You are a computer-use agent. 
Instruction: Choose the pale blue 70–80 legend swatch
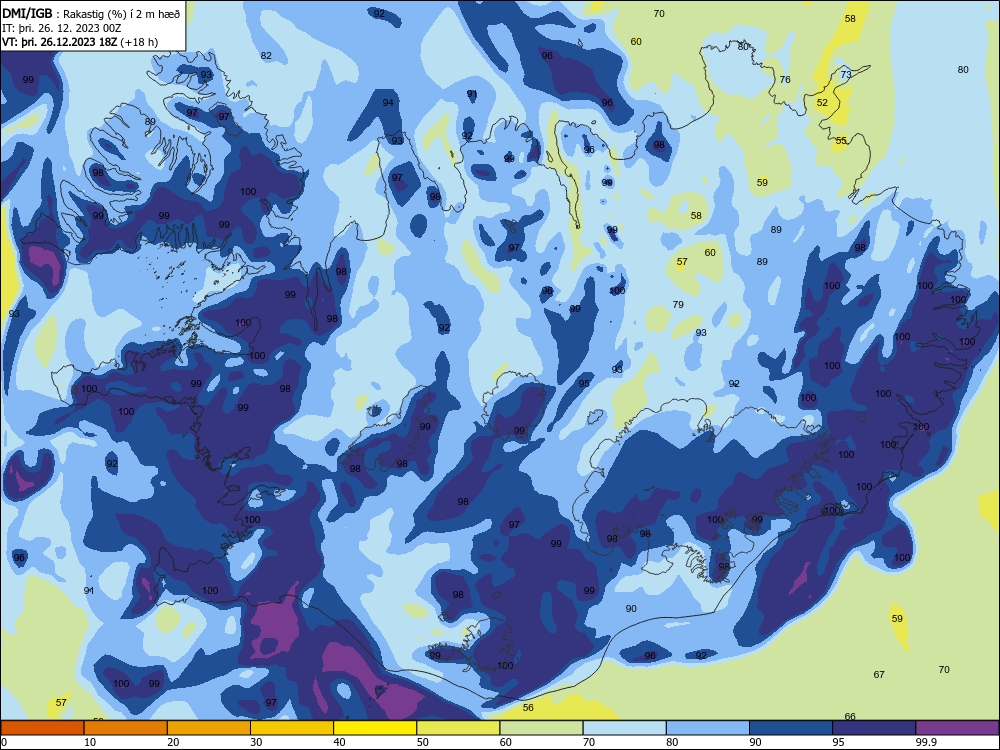(625, 728)
